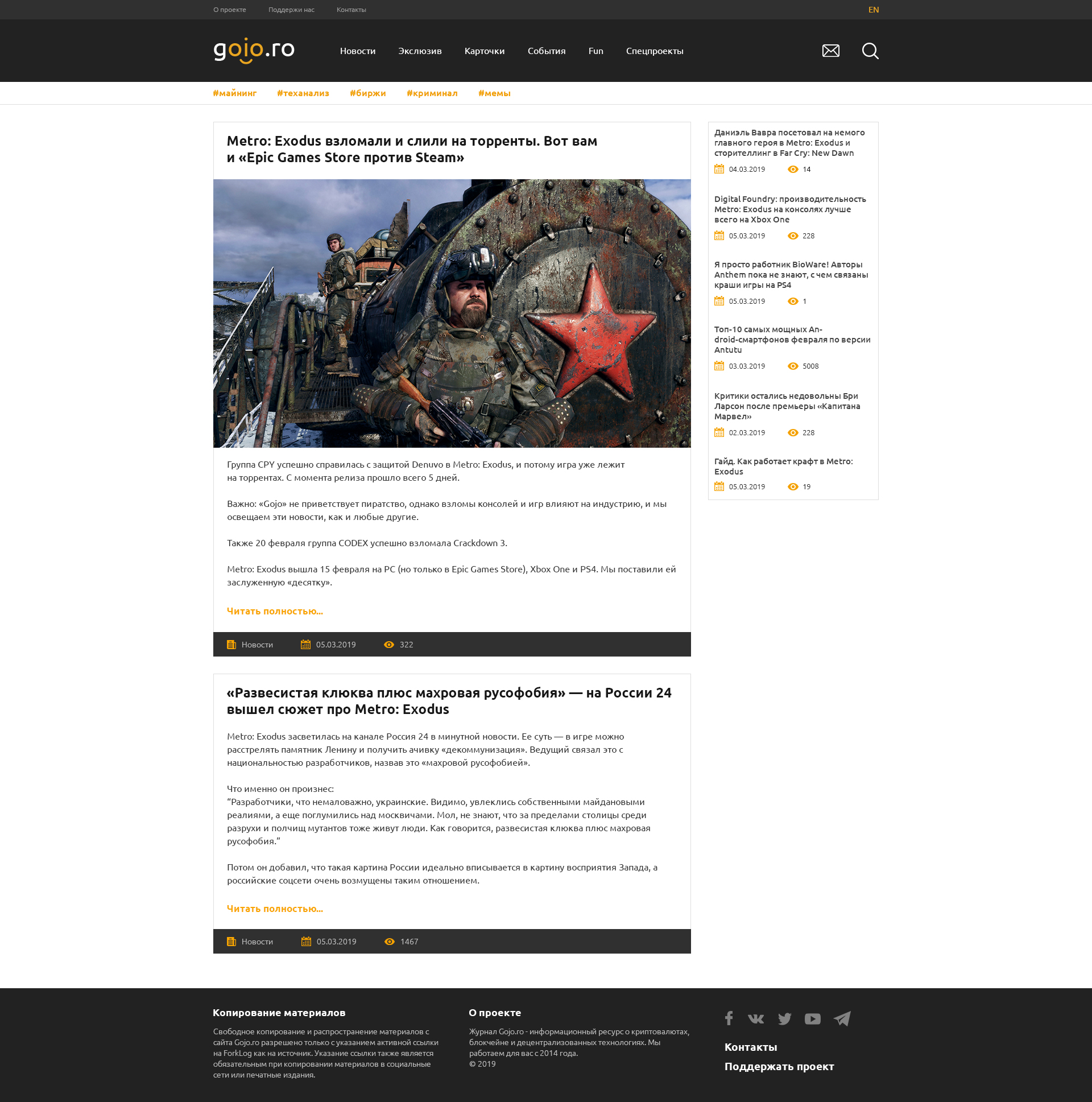The height and width of the screenshot is (1102, 1092).
Task: Open the Экслюзив menu item
Action: (420, 51)
